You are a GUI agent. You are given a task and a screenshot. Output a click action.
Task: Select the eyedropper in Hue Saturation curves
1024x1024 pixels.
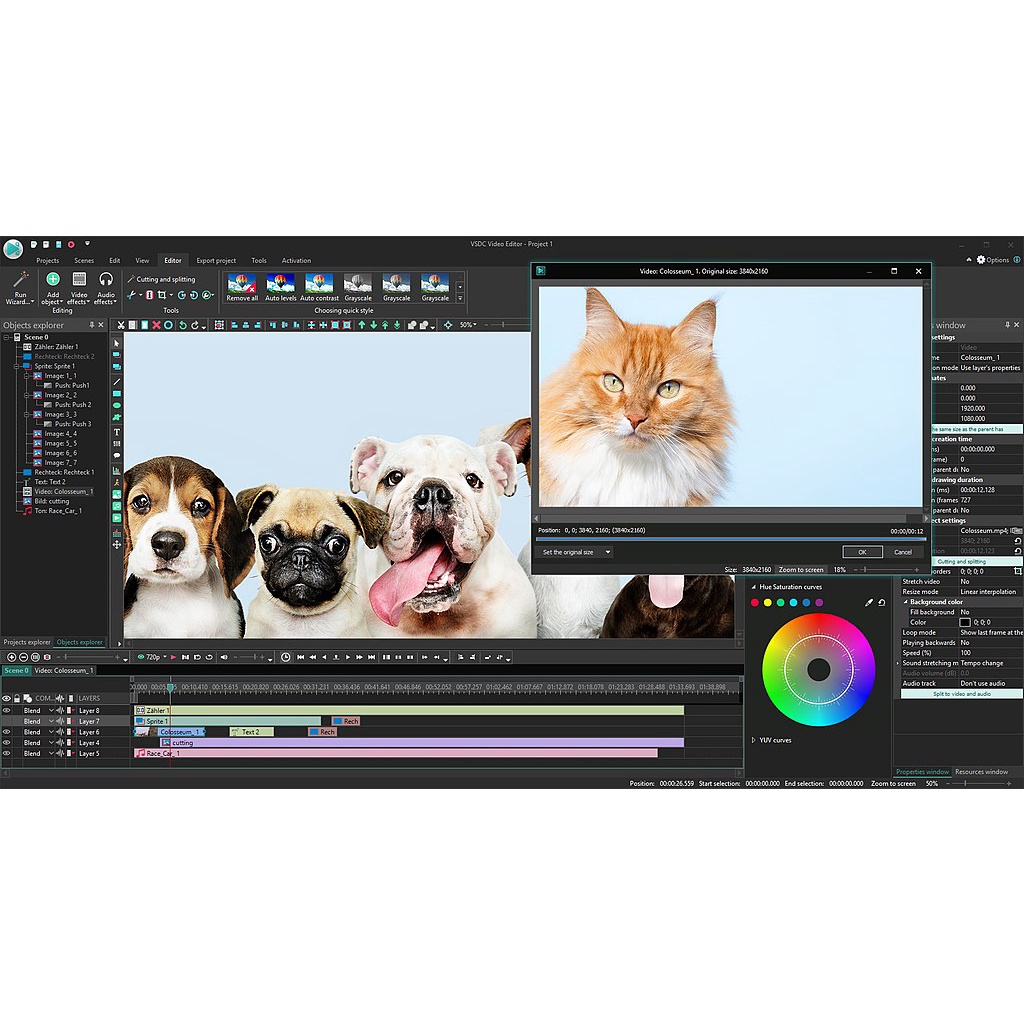pos(869,603)
